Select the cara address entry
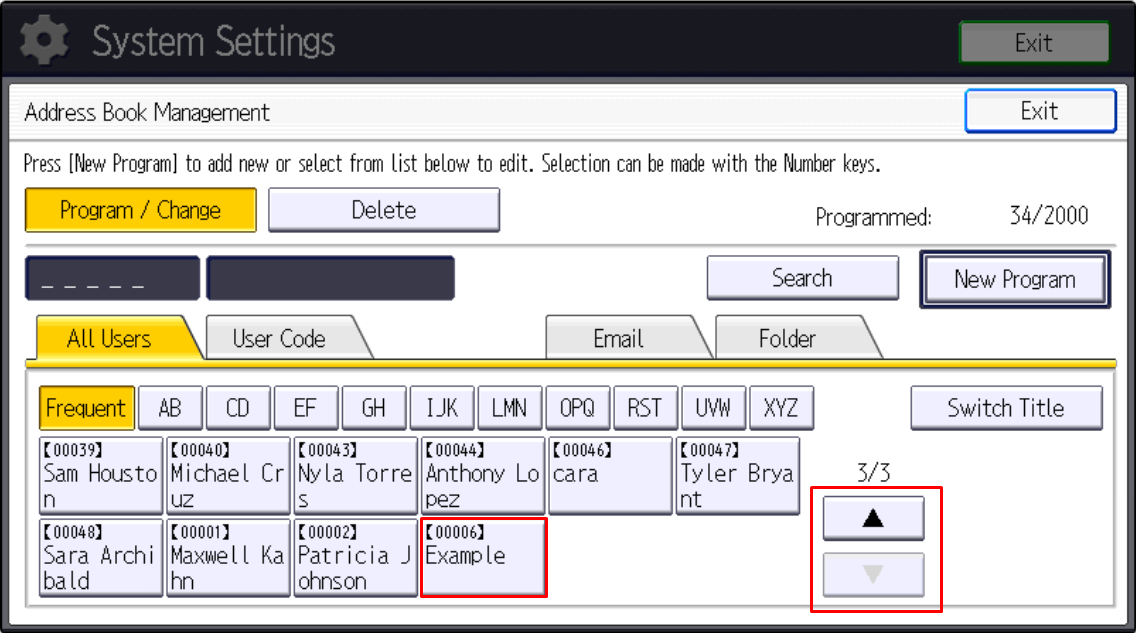Viewport: 1136px width, 633px height. click(x=610, y=475)
